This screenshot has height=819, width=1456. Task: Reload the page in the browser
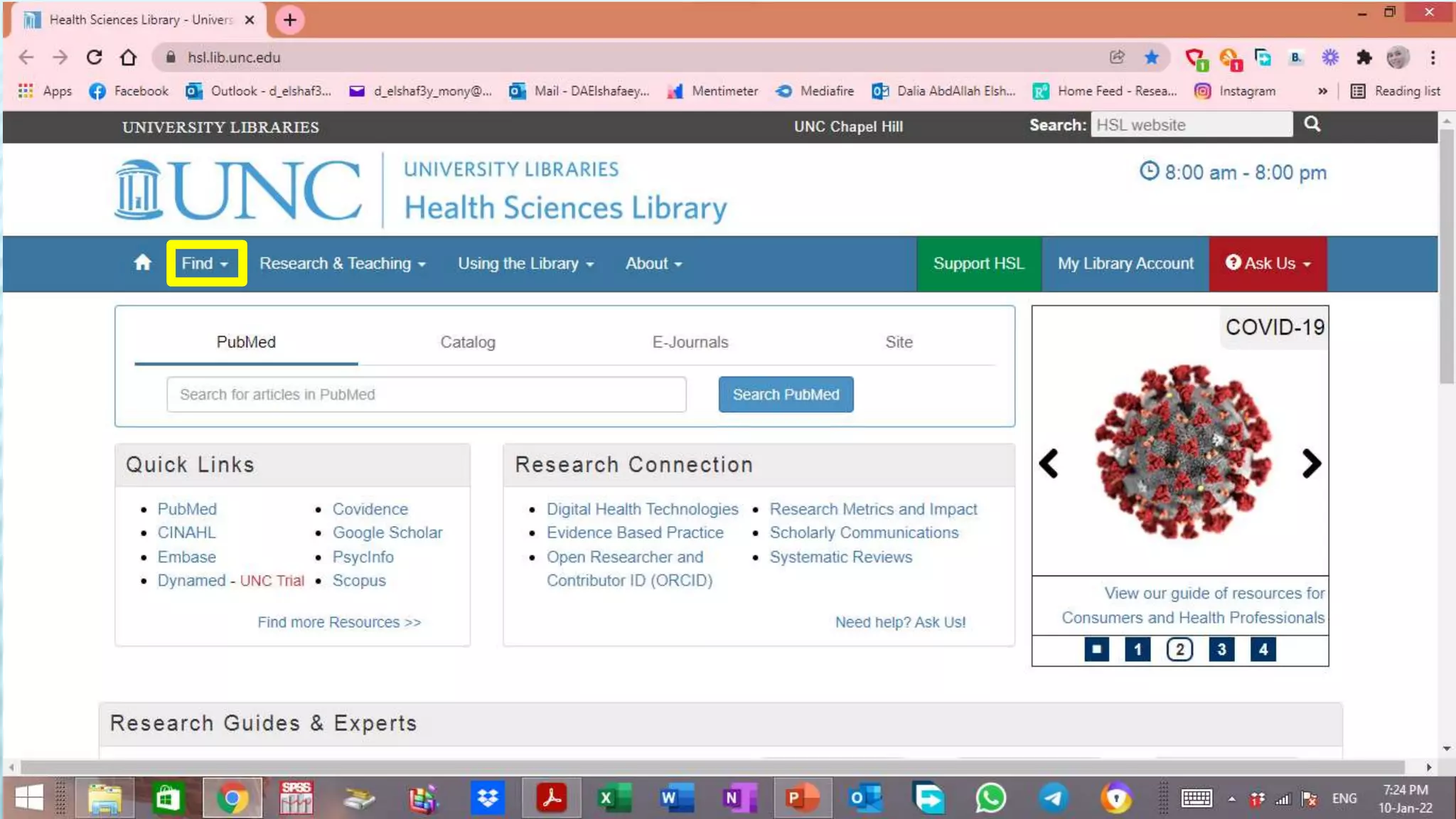pyautogui.click(x=94, y=58)
